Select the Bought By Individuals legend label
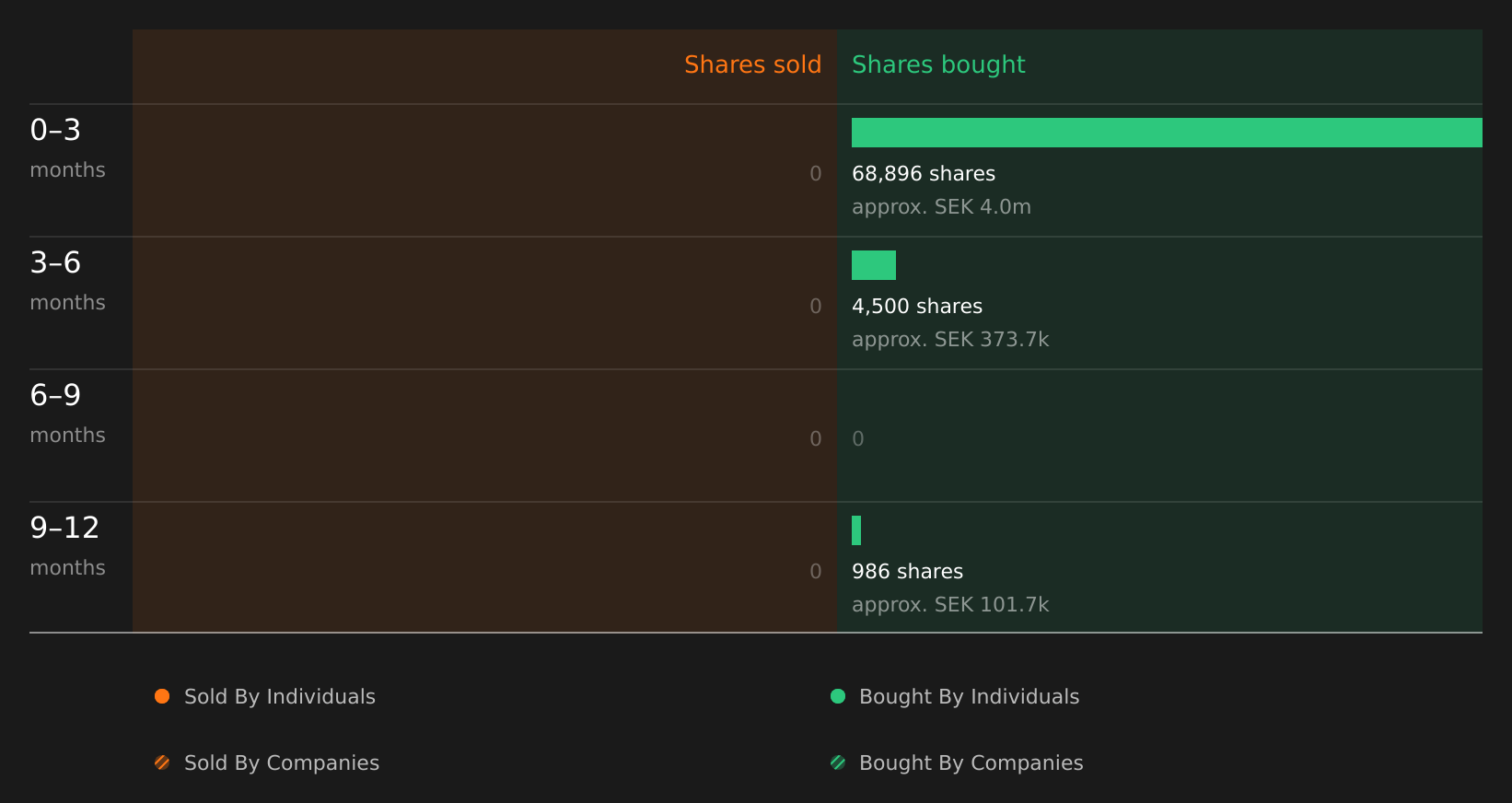The height and width of the screenshot is (803, 1512). (970, 697)
